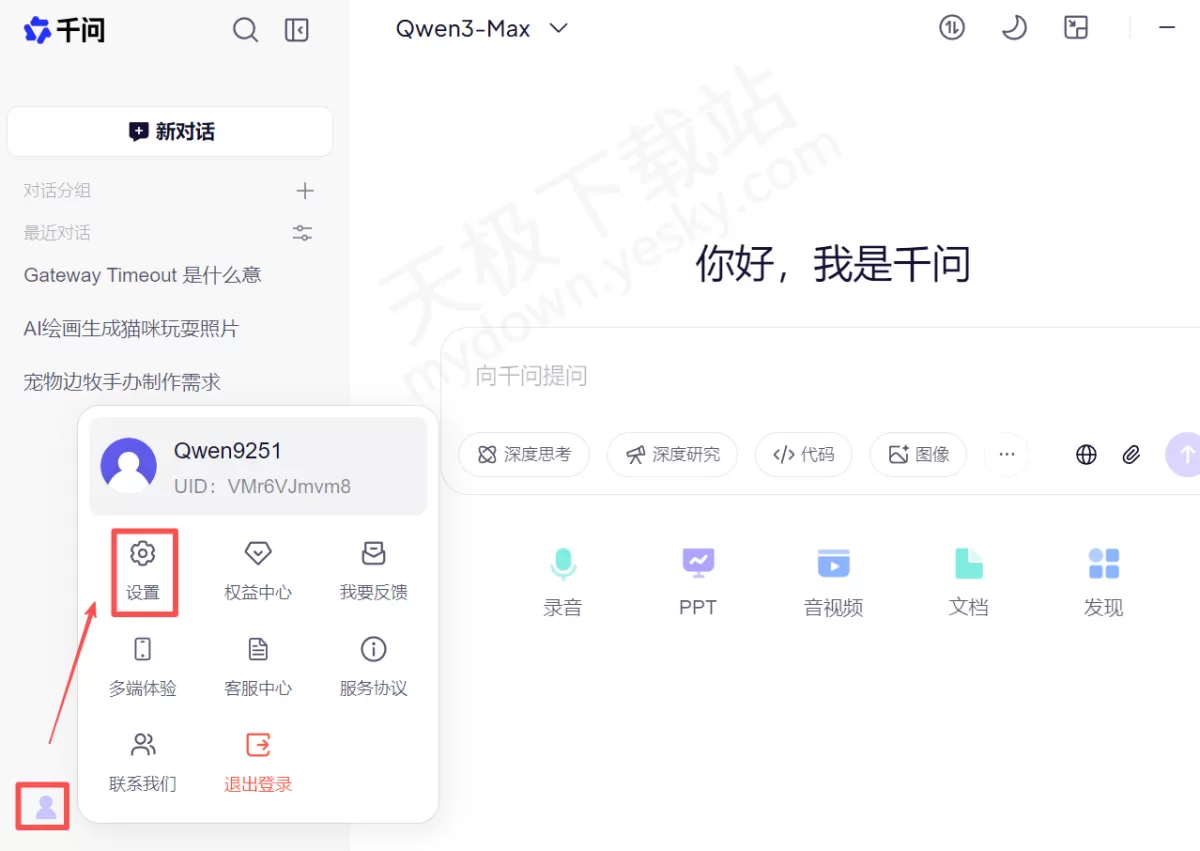Open 多端体验 from the user menu
Viewport: 1200px width, 851px height.
[143, 667]
